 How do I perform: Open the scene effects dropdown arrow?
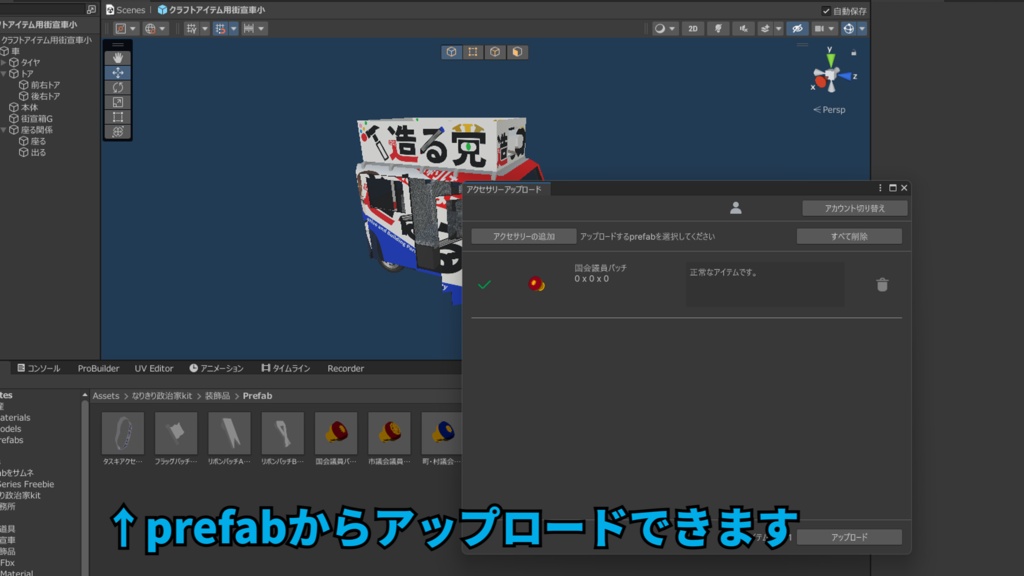click(x=778, y=29)
